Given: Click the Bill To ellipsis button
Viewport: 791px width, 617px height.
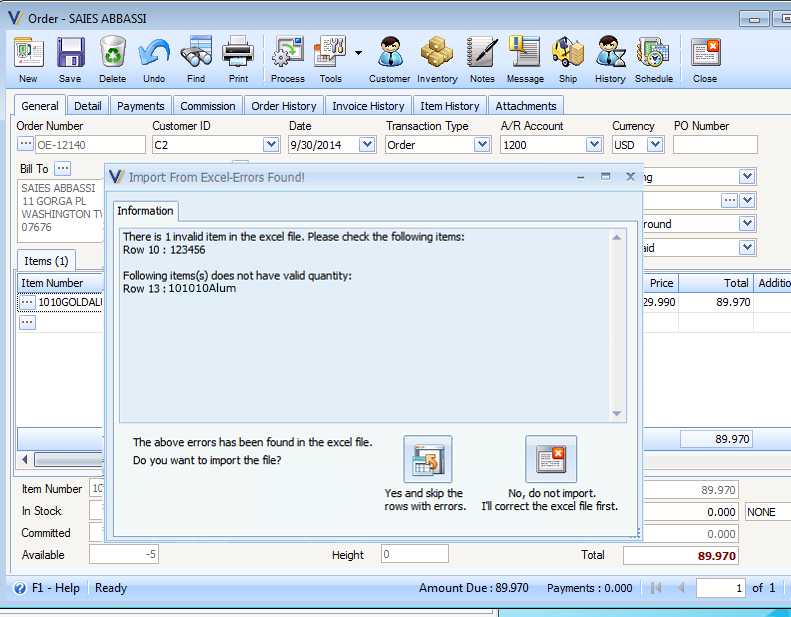Looking at the screenshot, I should point(63,168).
